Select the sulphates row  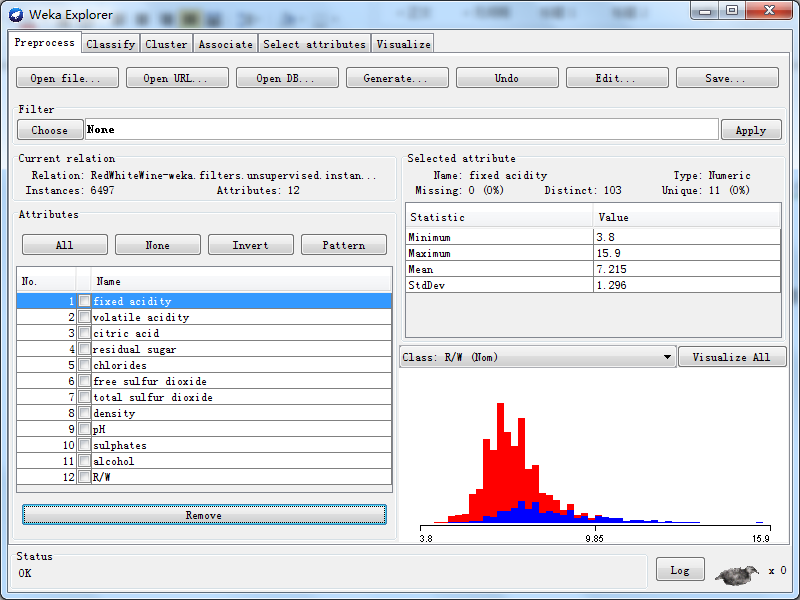pyautogui.click(x=204, y=445)
